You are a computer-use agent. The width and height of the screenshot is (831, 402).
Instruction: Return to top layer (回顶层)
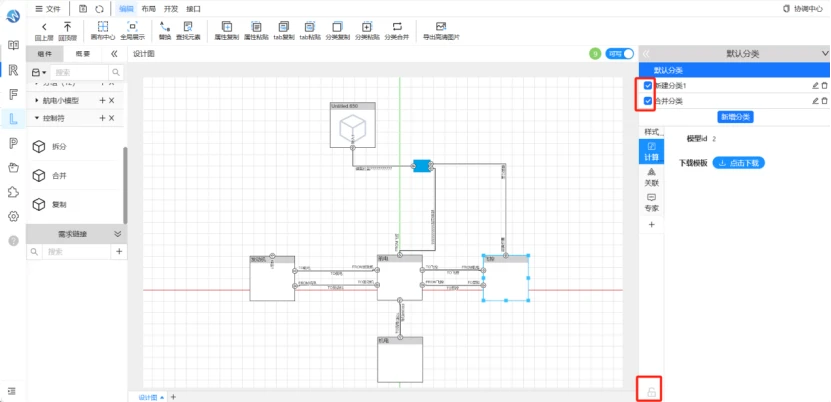point(67,31)
